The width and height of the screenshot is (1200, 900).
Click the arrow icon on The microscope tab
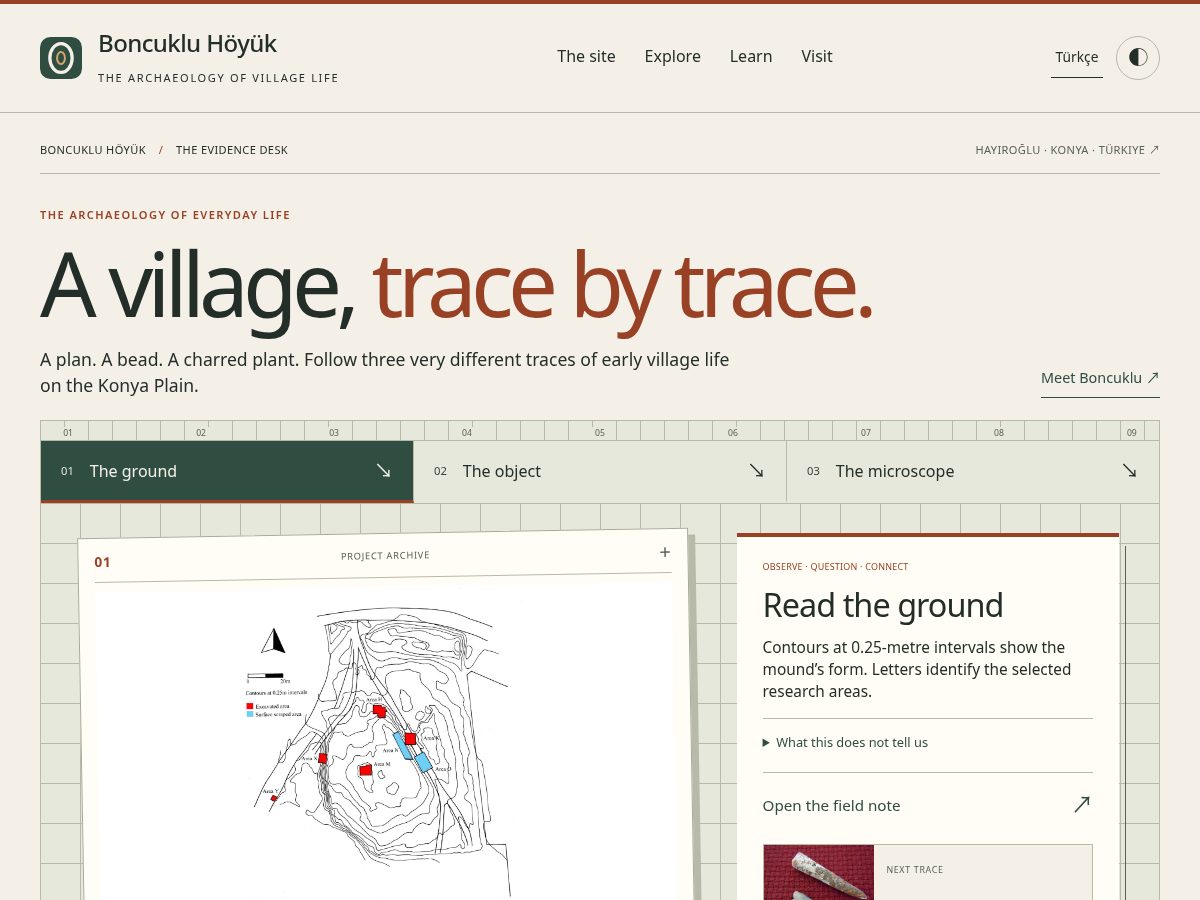pyautogui.click(x=1129, y=470)
